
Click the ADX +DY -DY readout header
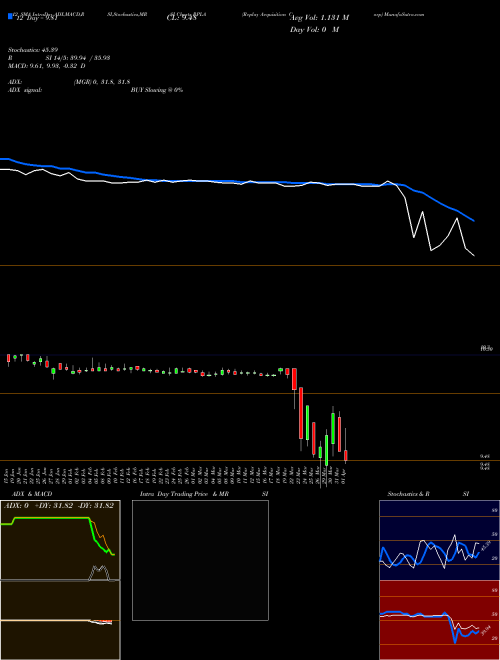coord(59,506)
